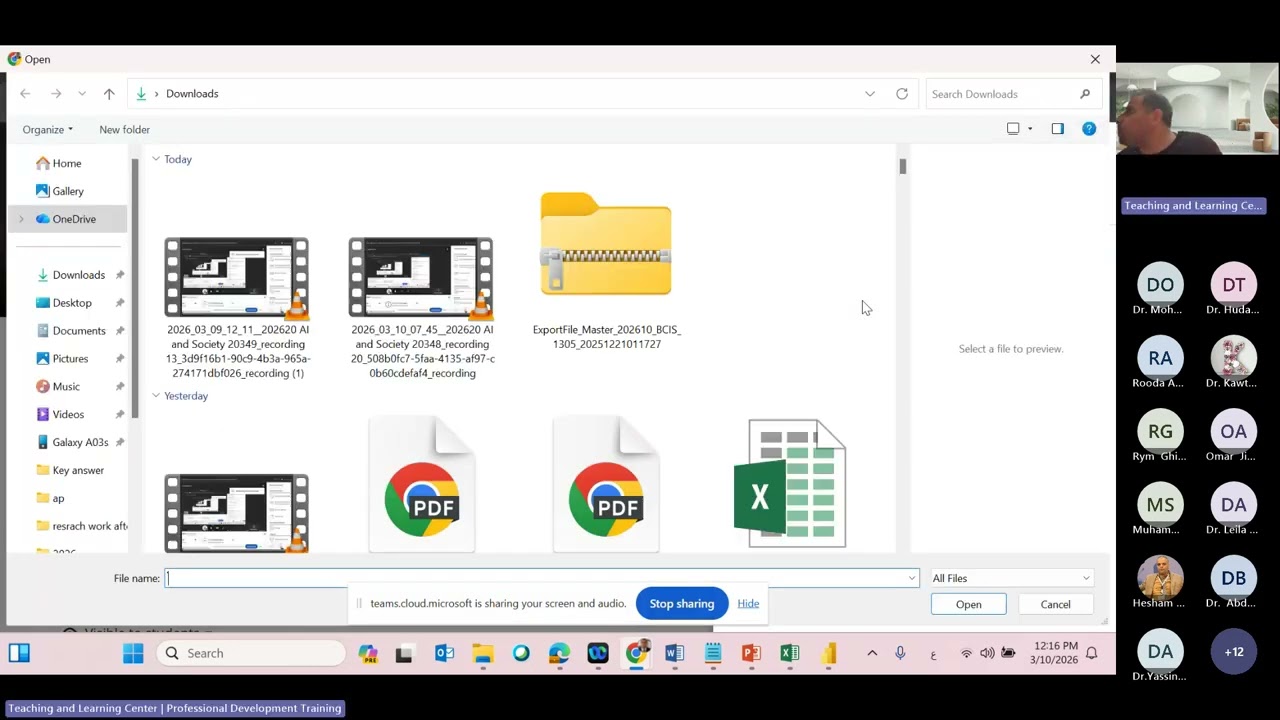Show hidden system tray icons
This screenshot has width=1280, height=720.
click(872, 653)
